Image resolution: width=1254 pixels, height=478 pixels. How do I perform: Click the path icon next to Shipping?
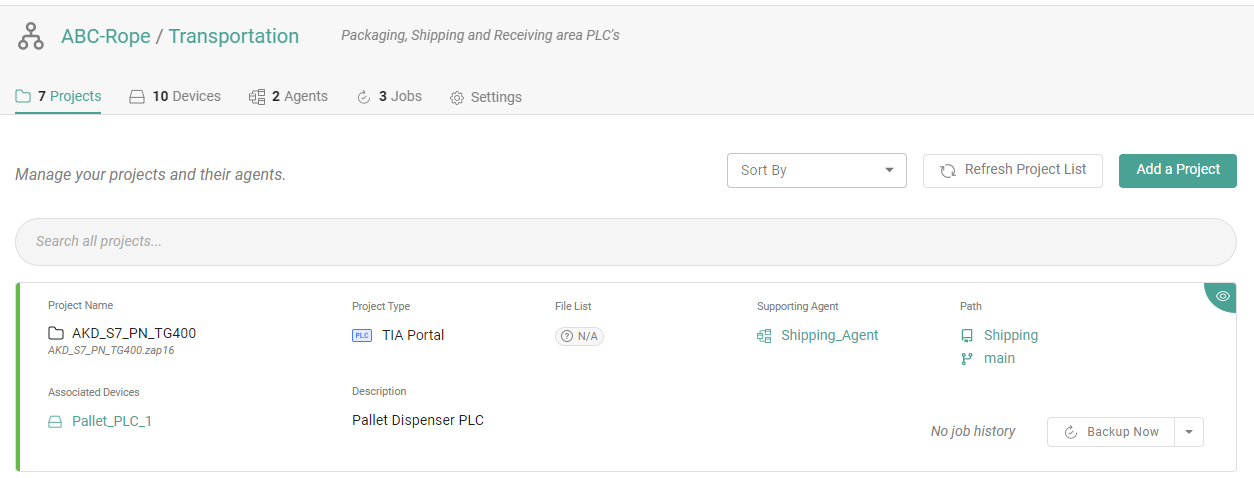[x=967, y=336]
